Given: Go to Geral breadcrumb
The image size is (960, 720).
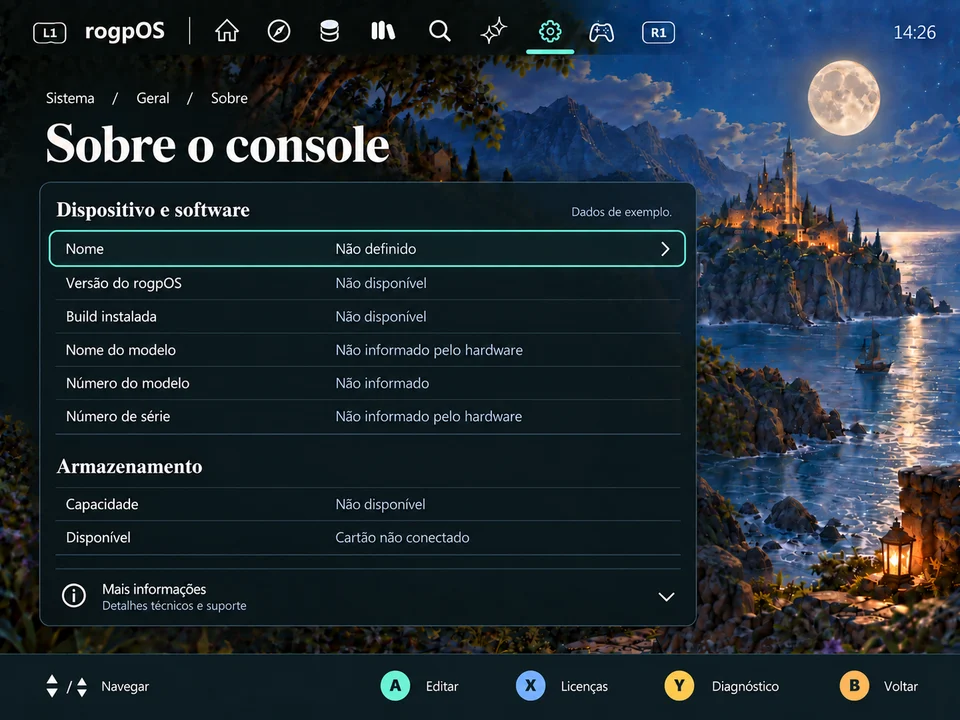Looking at the screenshot, I should 152,98.
